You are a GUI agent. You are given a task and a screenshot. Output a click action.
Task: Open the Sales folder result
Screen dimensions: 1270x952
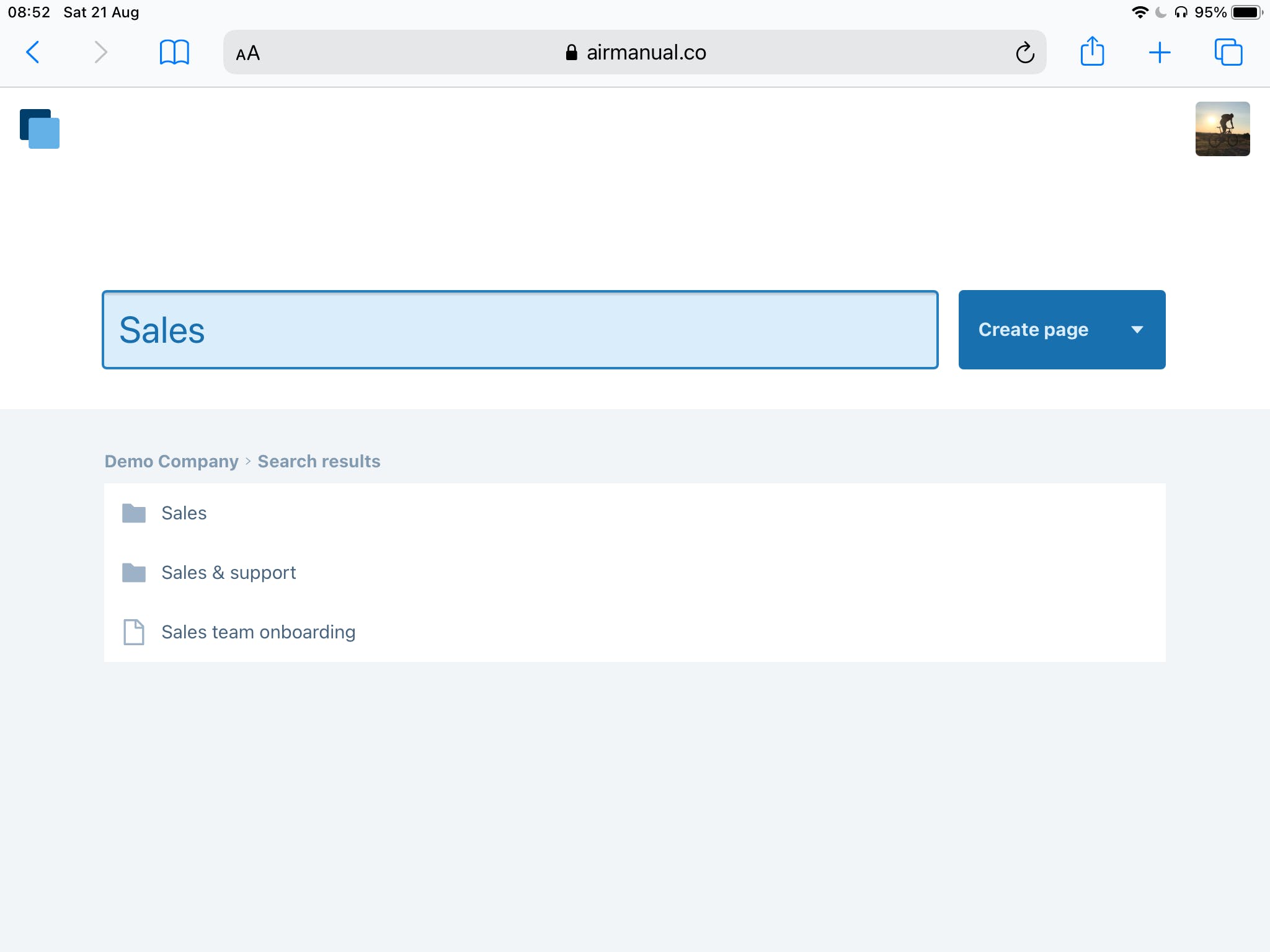[x=184, y=513]
